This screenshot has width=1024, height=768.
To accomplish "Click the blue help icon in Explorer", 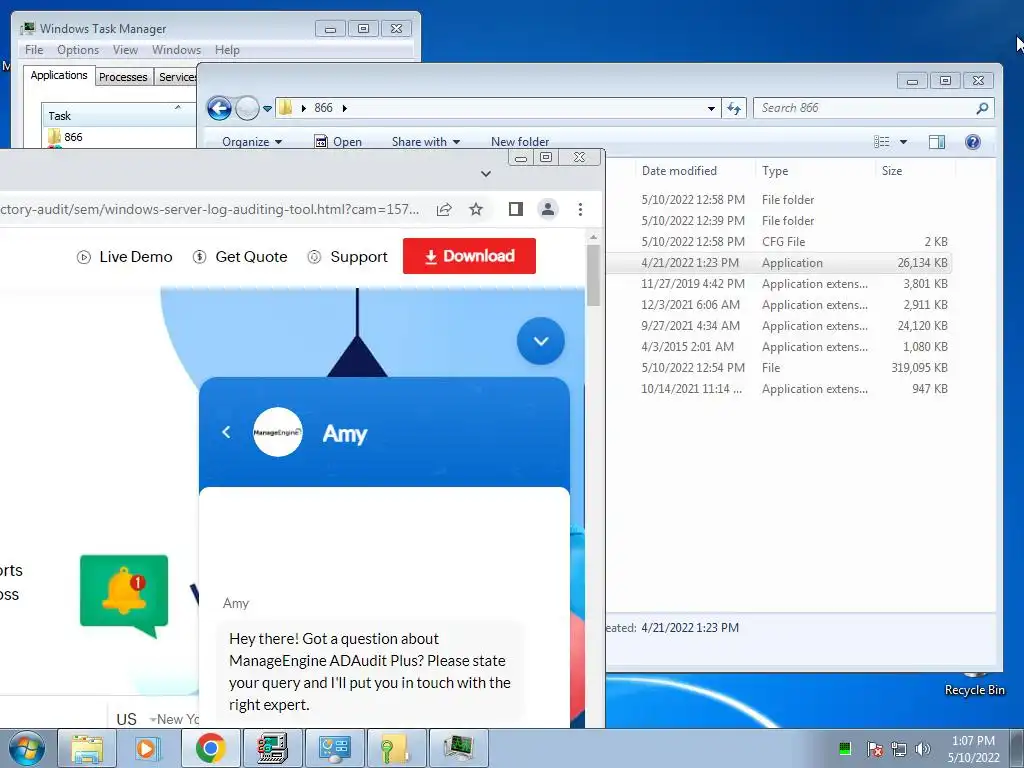I will [x=972, y=142].
